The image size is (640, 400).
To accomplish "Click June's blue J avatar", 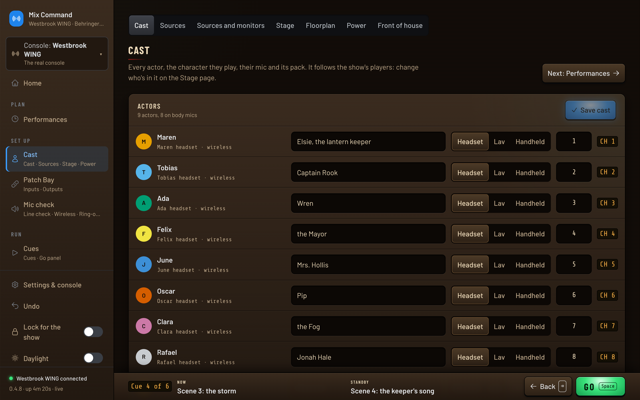I will coord(144,264).
